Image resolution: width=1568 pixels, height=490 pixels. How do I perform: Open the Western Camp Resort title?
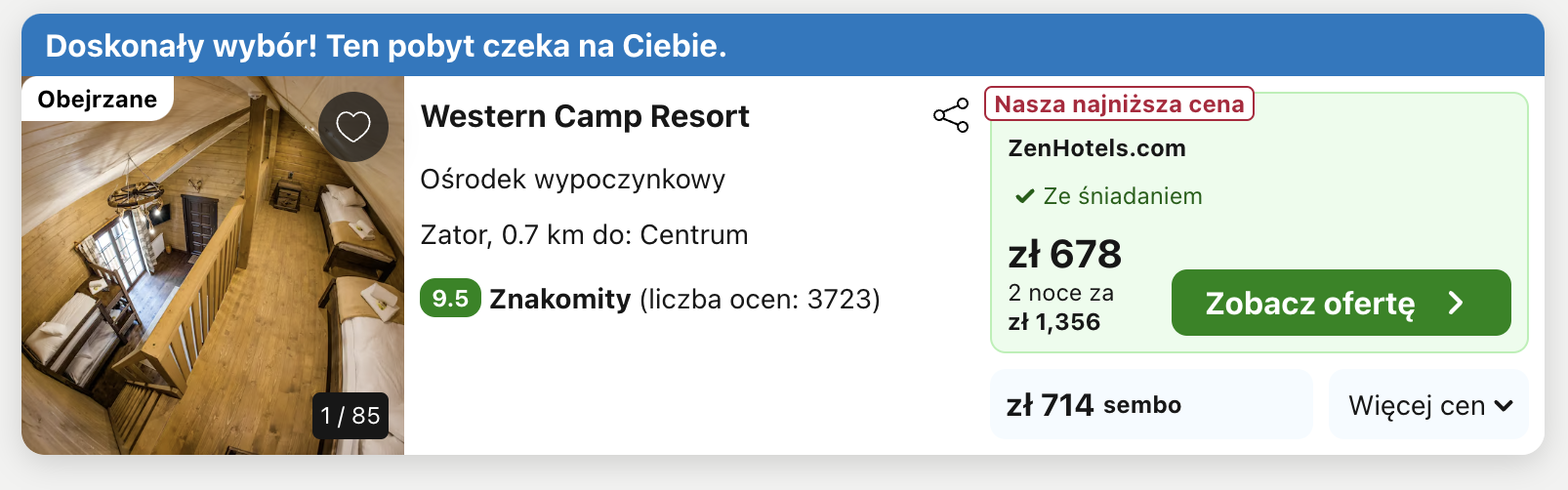tap(585, 116)
